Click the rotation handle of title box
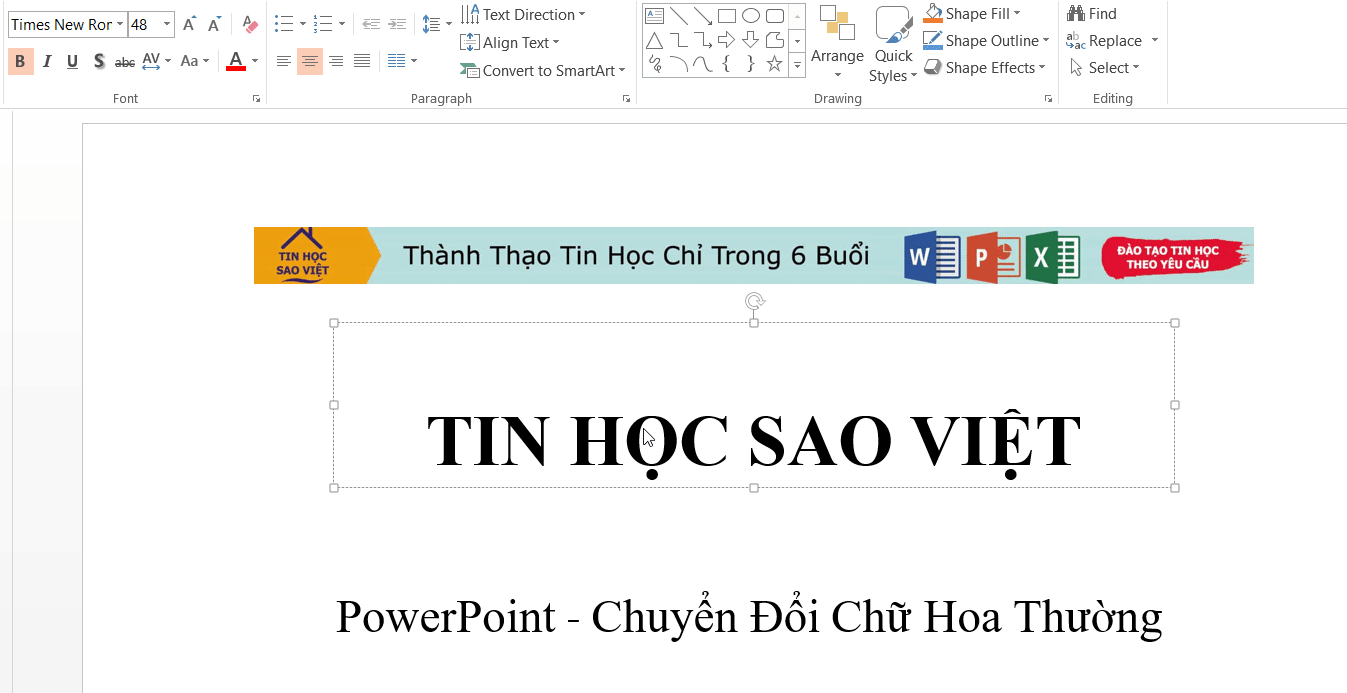The height and width of the screenshot is (693, 1347). (754, 301)
